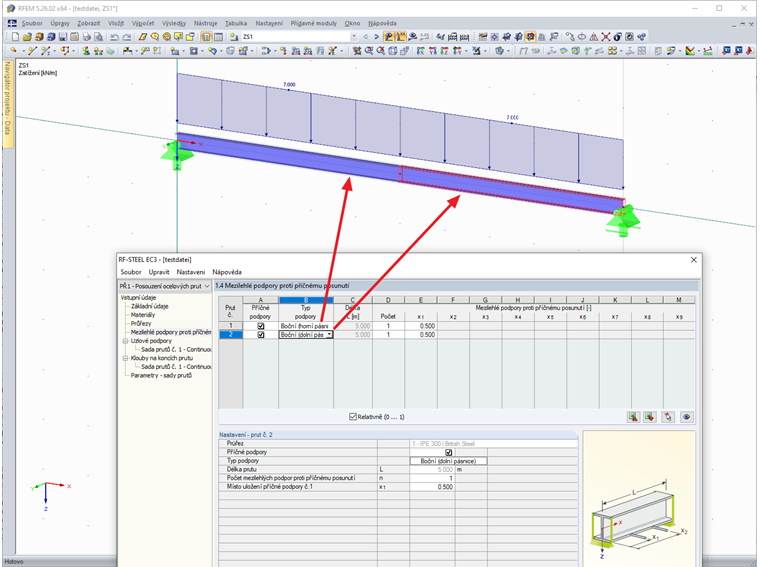
Task: Go to previous load case arrow
Action: tap(365, 37)
